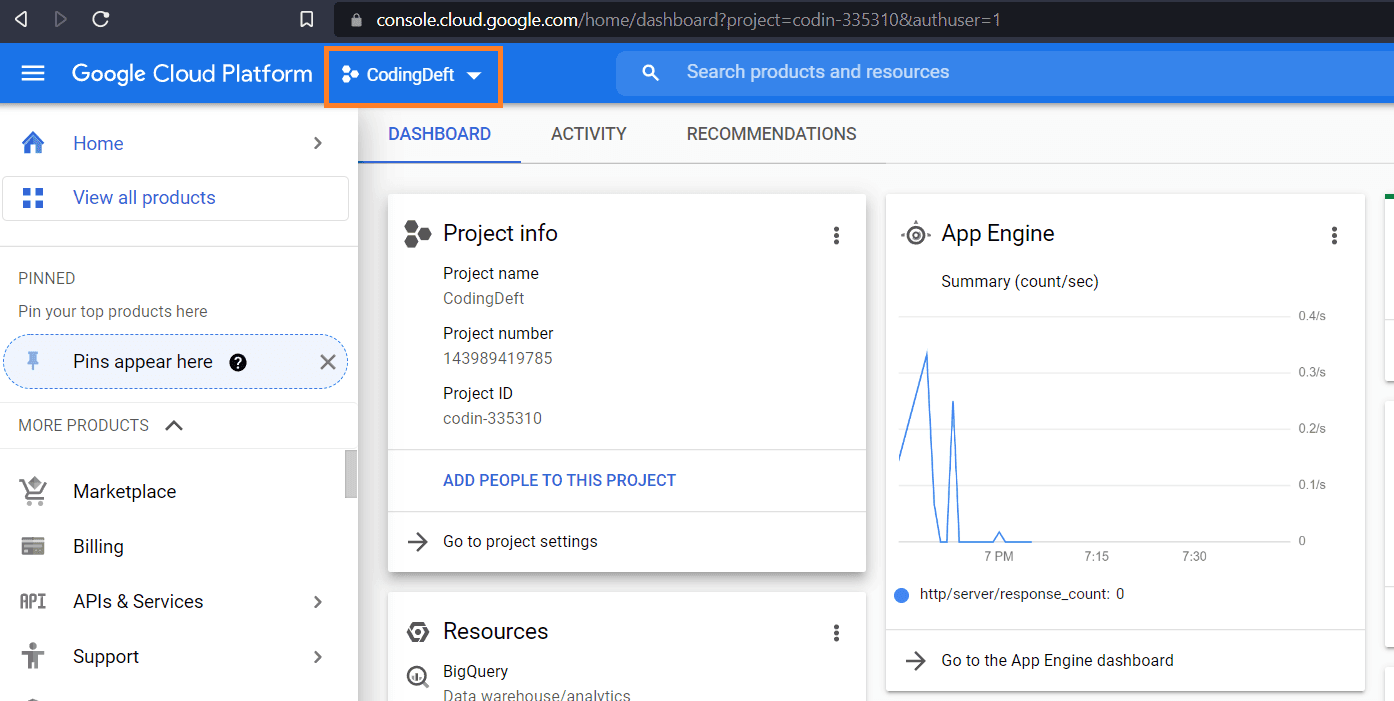Click the Project info hexagon icon
This screenshot has width=1394, height=701.
(417, 234)
